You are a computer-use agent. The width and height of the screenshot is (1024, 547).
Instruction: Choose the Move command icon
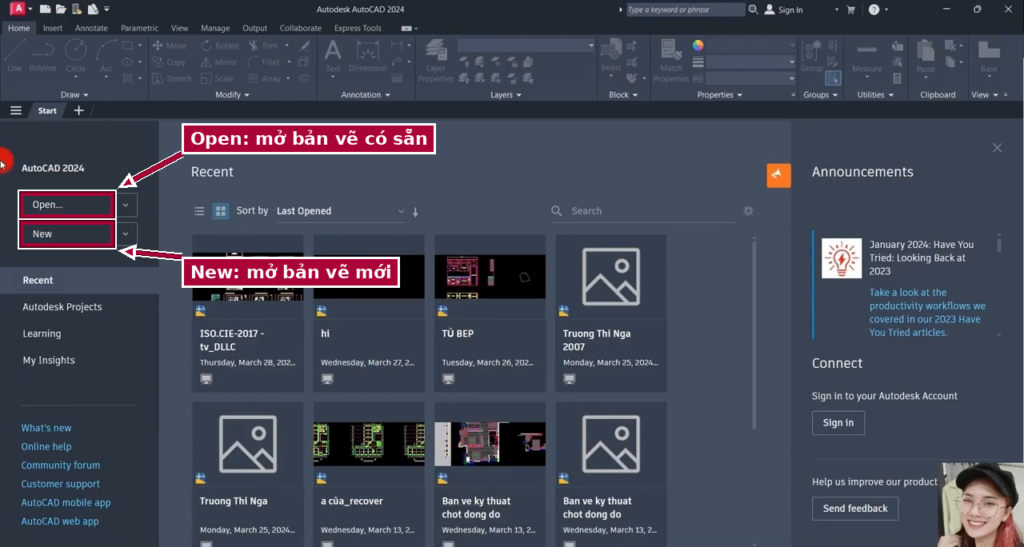157,46
